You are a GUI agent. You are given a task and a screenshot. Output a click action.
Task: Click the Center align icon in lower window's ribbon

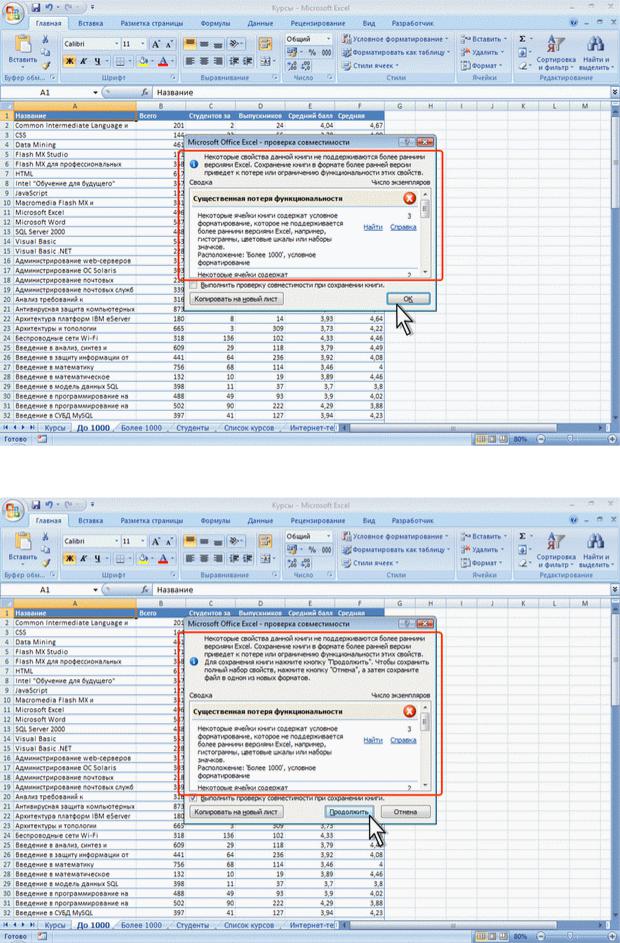tap(204, 559)
